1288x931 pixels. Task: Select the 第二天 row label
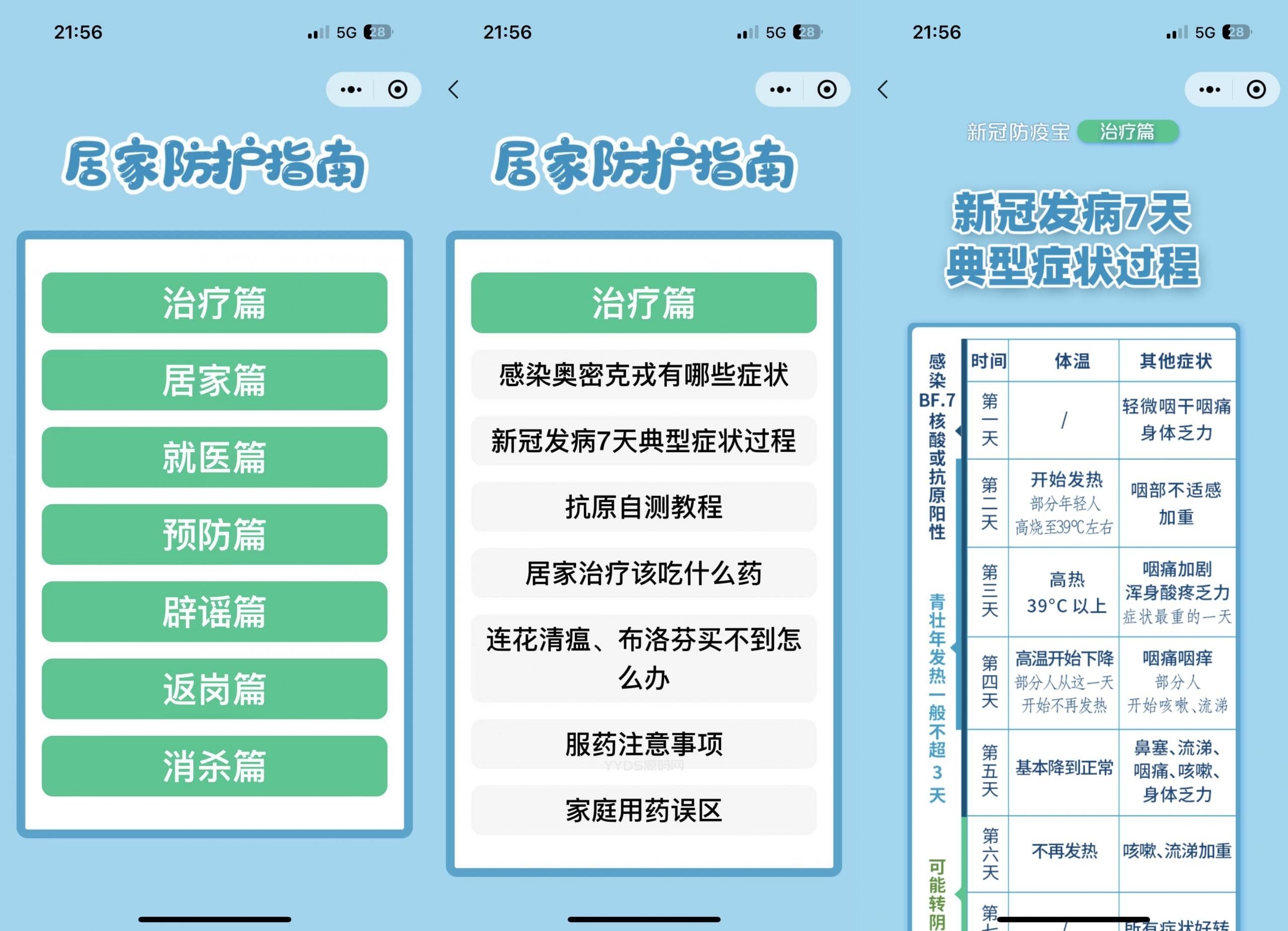point(989,503)
